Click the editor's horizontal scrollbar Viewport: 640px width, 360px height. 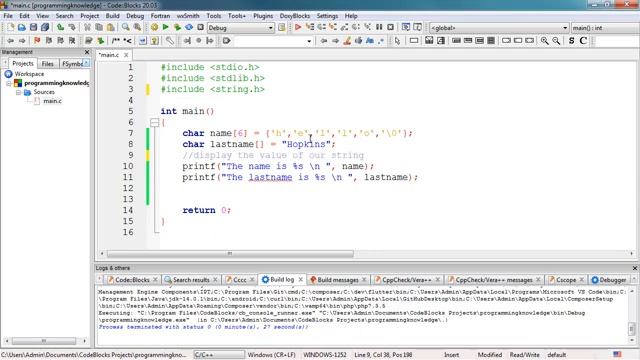click(230, 253)
